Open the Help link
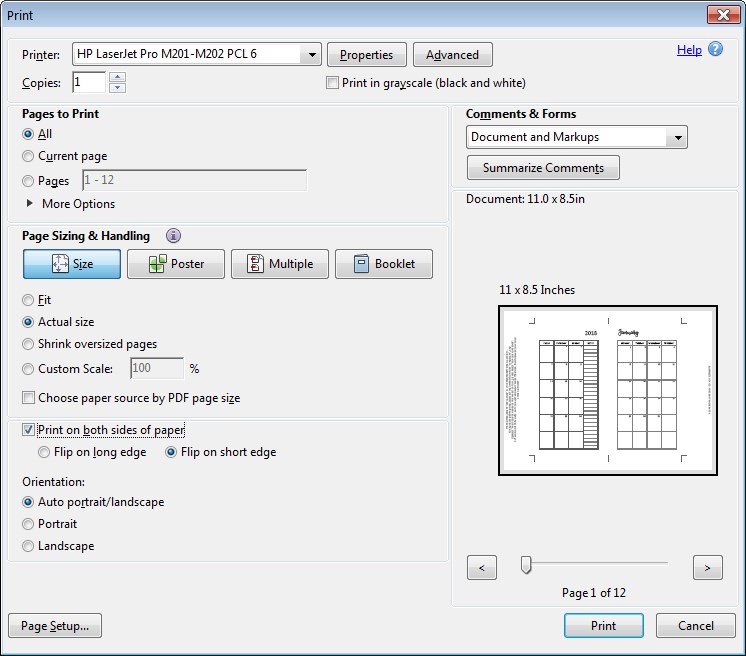The height and width of the screenshot is (656, 746). click(689, 49)
